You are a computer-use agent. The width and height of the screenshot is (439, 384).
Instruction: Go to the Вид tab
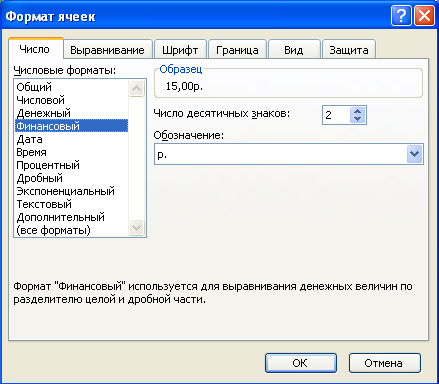click(x=294, y=50)
